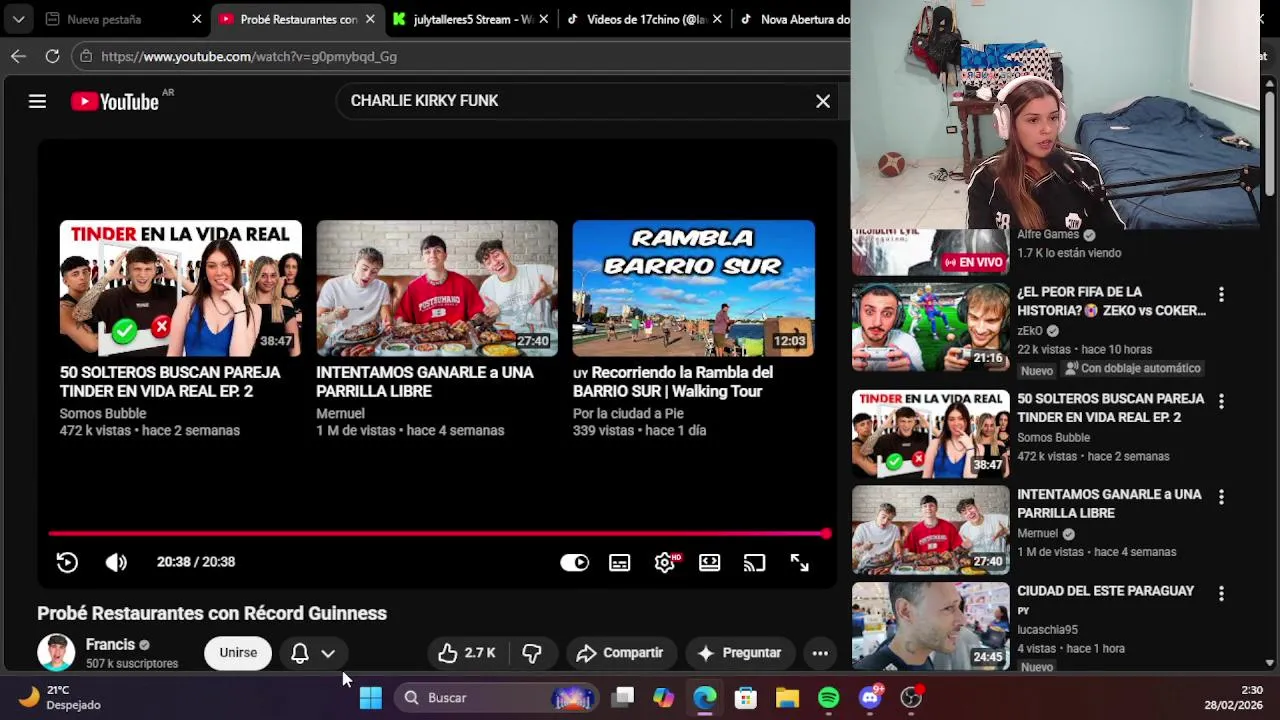
Task: Open the taskbar clock and date
Action: coord(1233,697)
